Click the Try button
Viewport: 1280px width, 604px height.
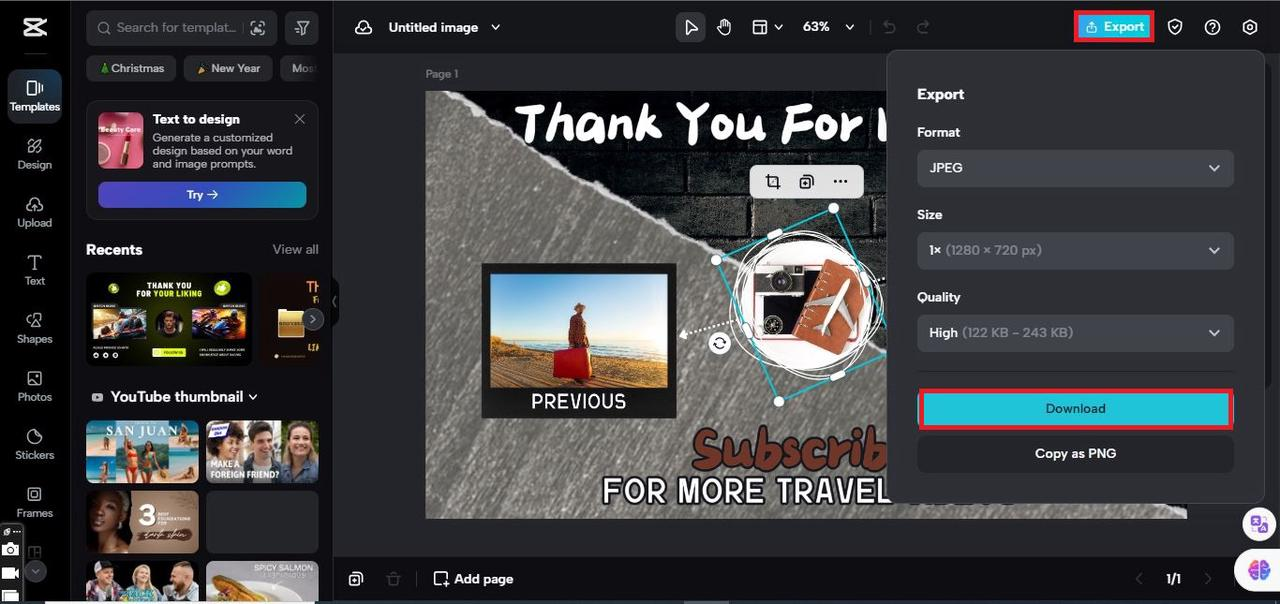tap(202, 195)
